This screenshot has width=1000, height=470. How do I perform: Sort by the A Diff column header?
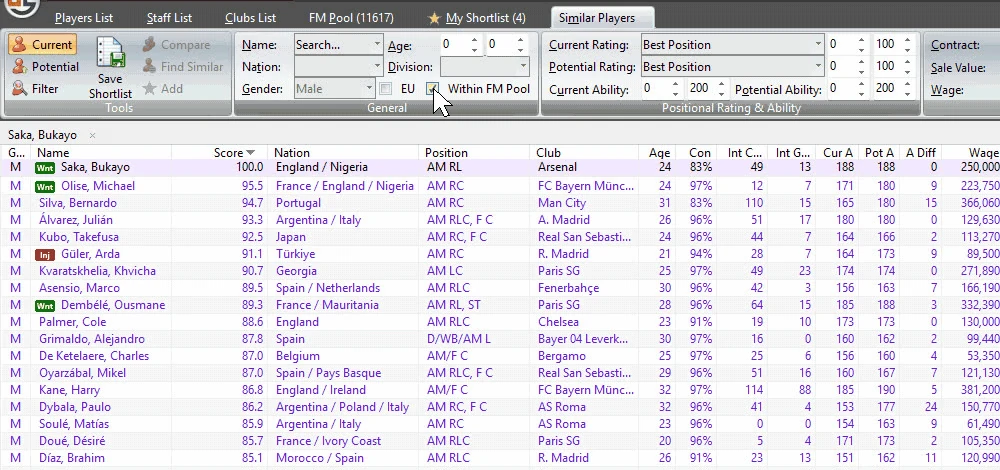tap(920, 153)
